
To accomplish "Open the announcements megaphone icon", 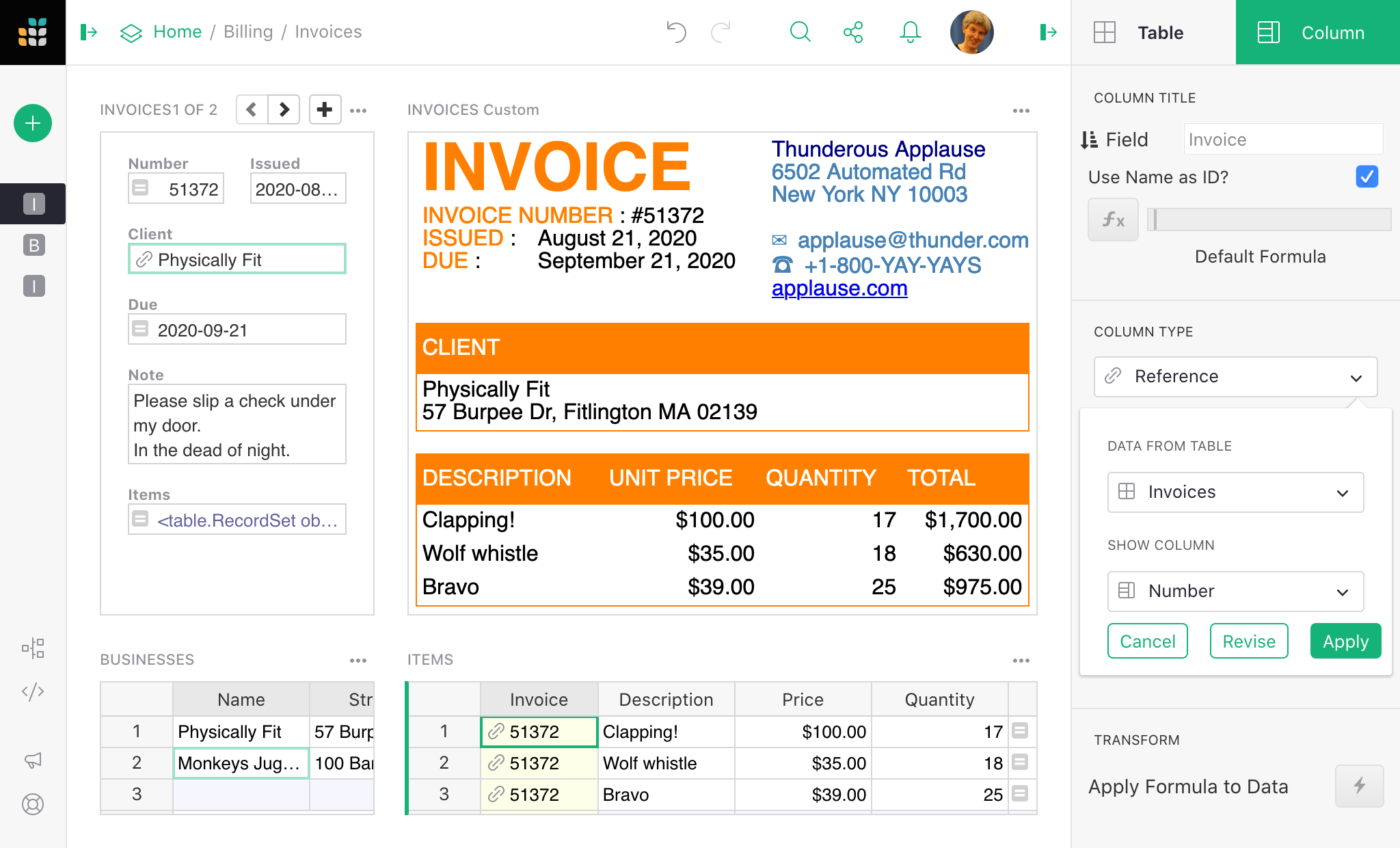I will (x=32, y=760).
